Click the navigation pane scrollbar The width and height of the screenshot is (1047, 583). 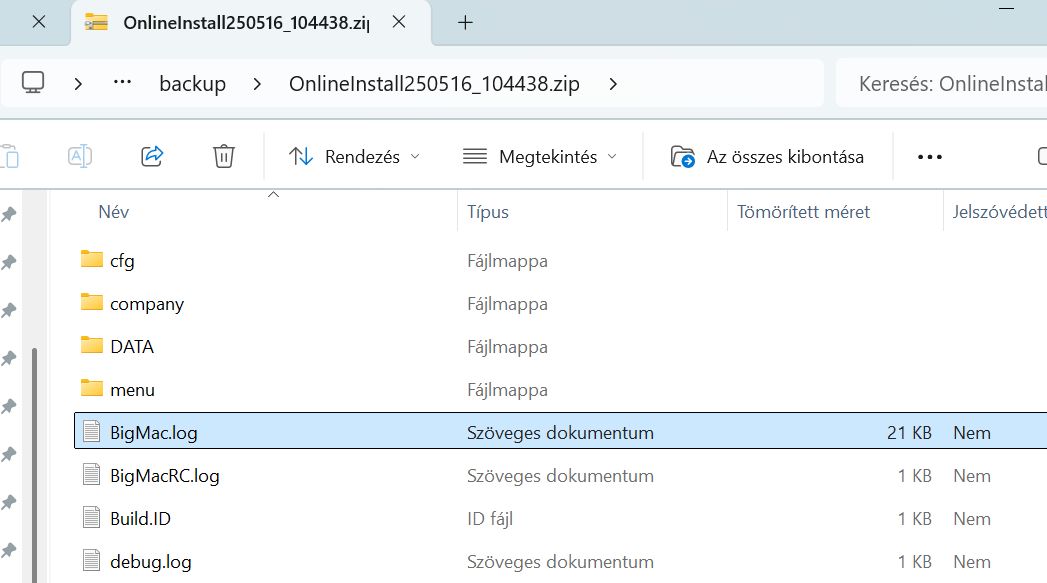(x=34, y=464)
